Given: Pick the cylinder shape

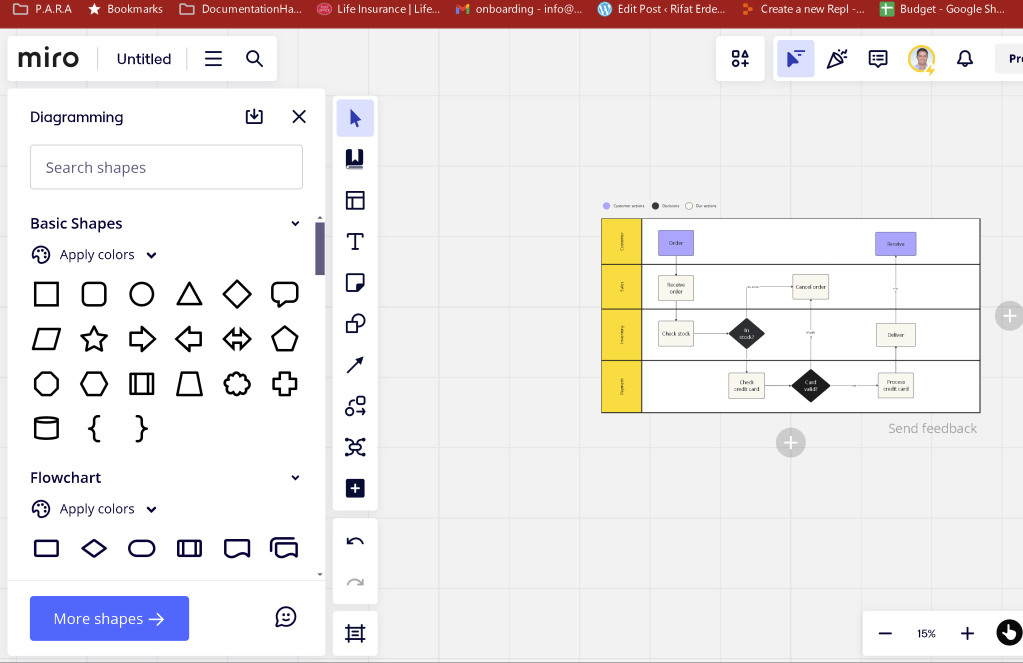Looking at the screenshot, I should 46,429.
